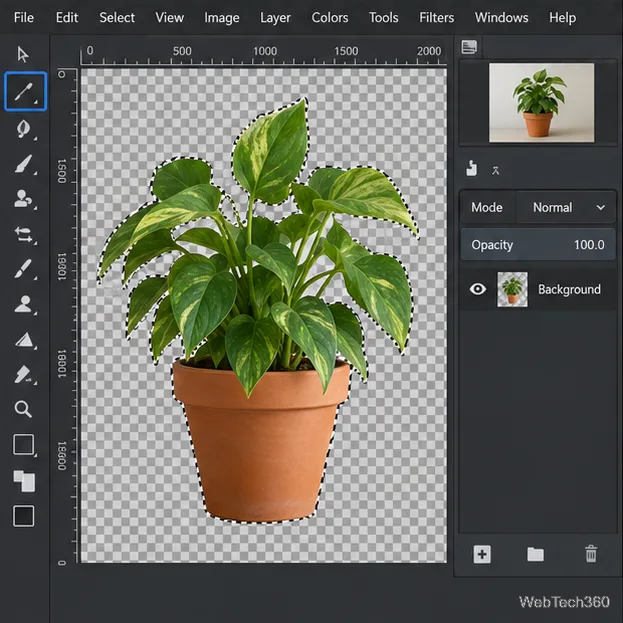
Task: Select the transform flip arrows tool
Action: pyautogui.click(x=23, y=234)
